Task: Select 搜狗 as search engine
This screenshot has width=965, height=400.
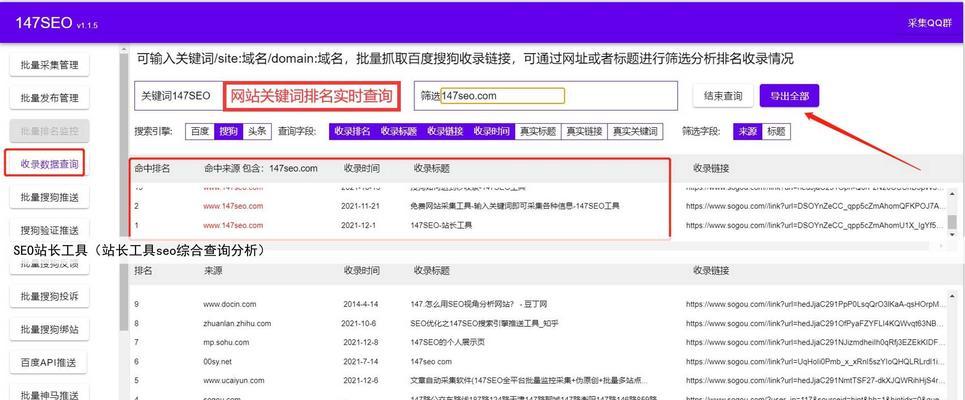Action: (228, 131)
